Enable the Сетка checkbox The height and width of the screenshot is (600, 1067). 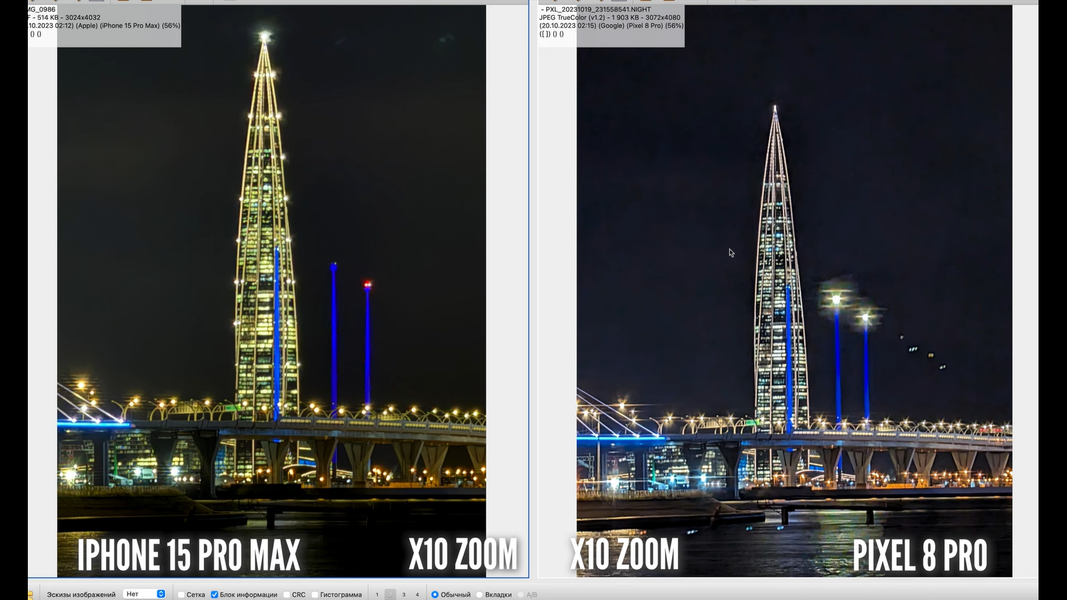pos(181,594)
